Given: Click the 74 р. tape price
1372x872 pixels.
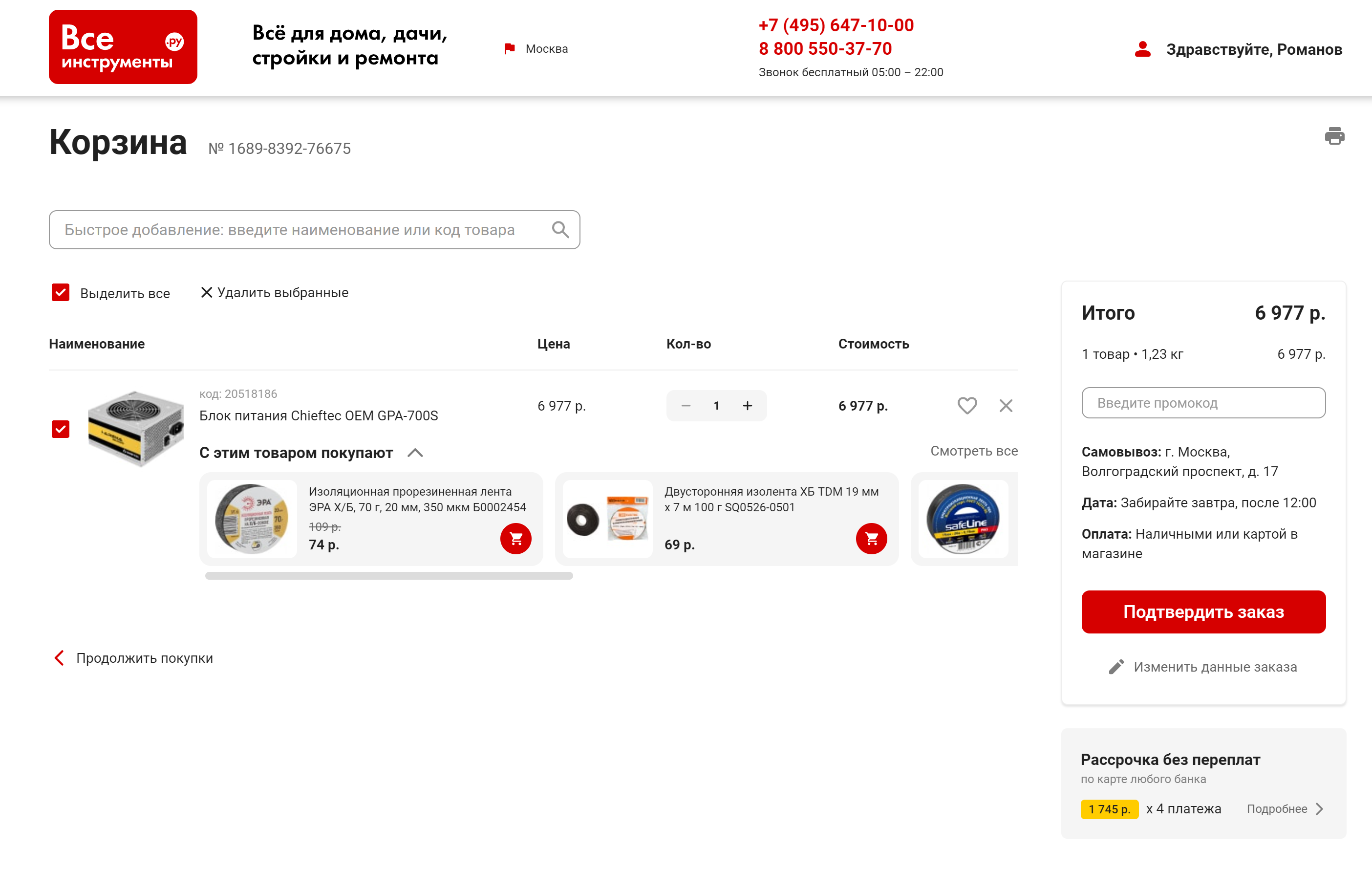Looking at the screenshot, I should point(323,545).
